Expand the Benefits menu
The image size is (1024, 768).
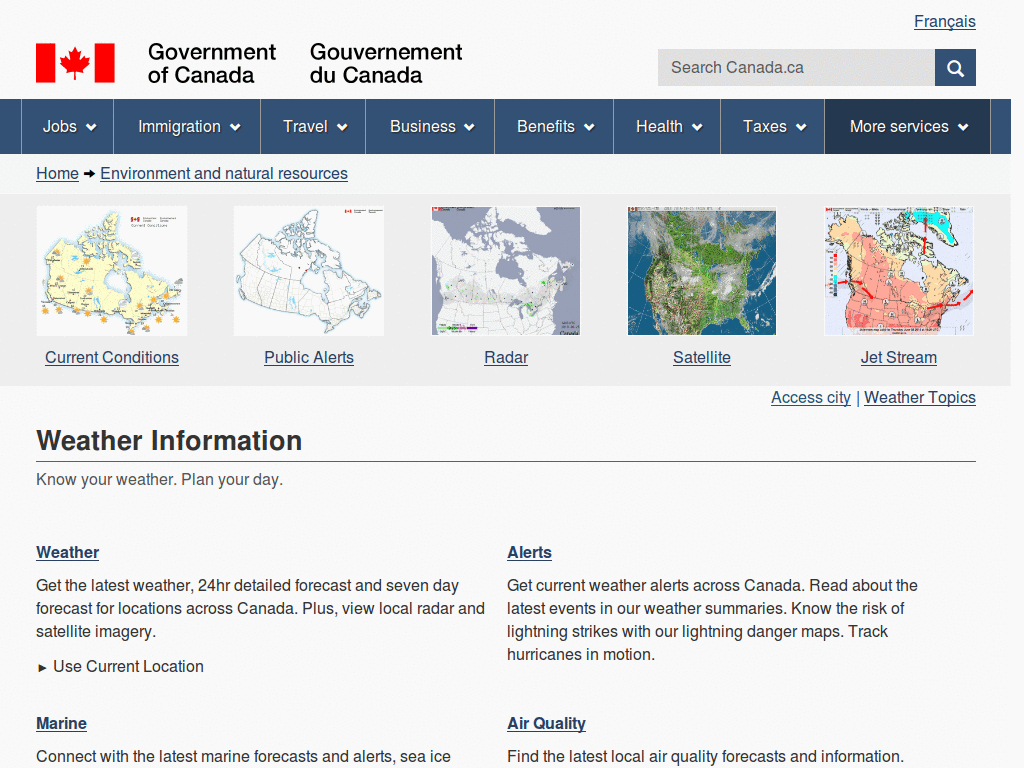(554, 127)
